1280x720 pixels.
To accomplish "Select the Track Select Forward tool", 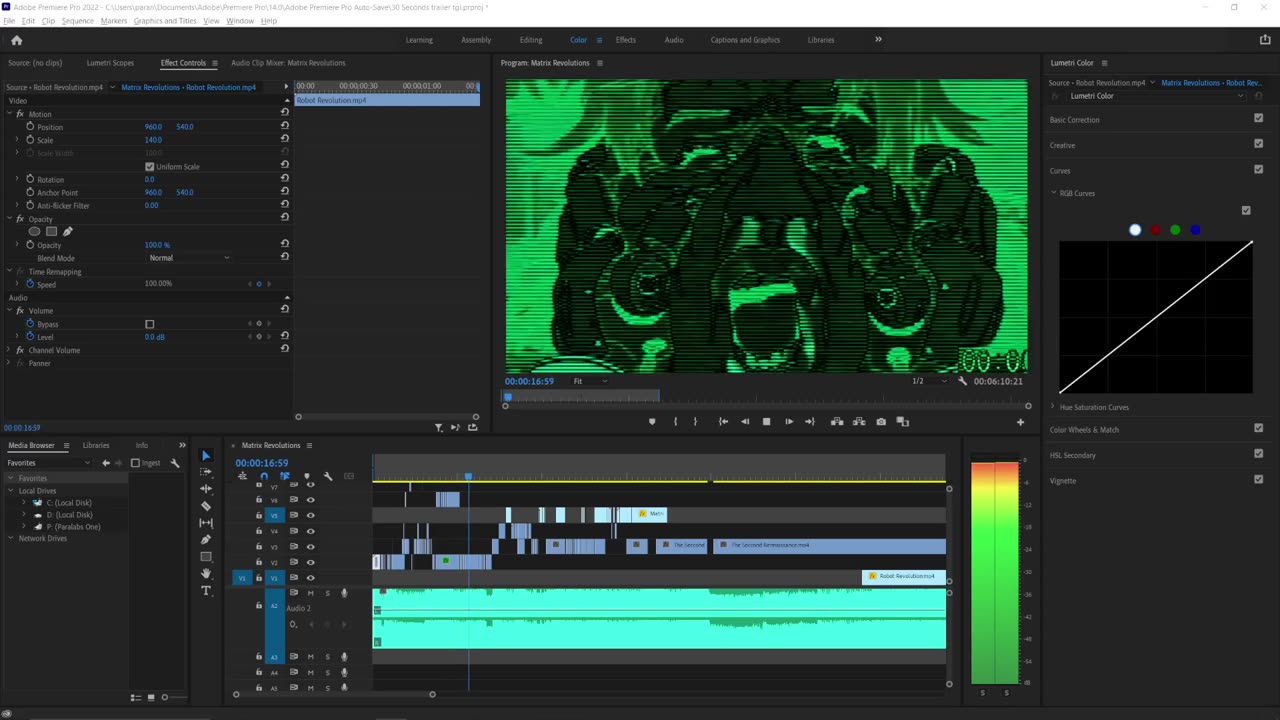I will 206,472.
